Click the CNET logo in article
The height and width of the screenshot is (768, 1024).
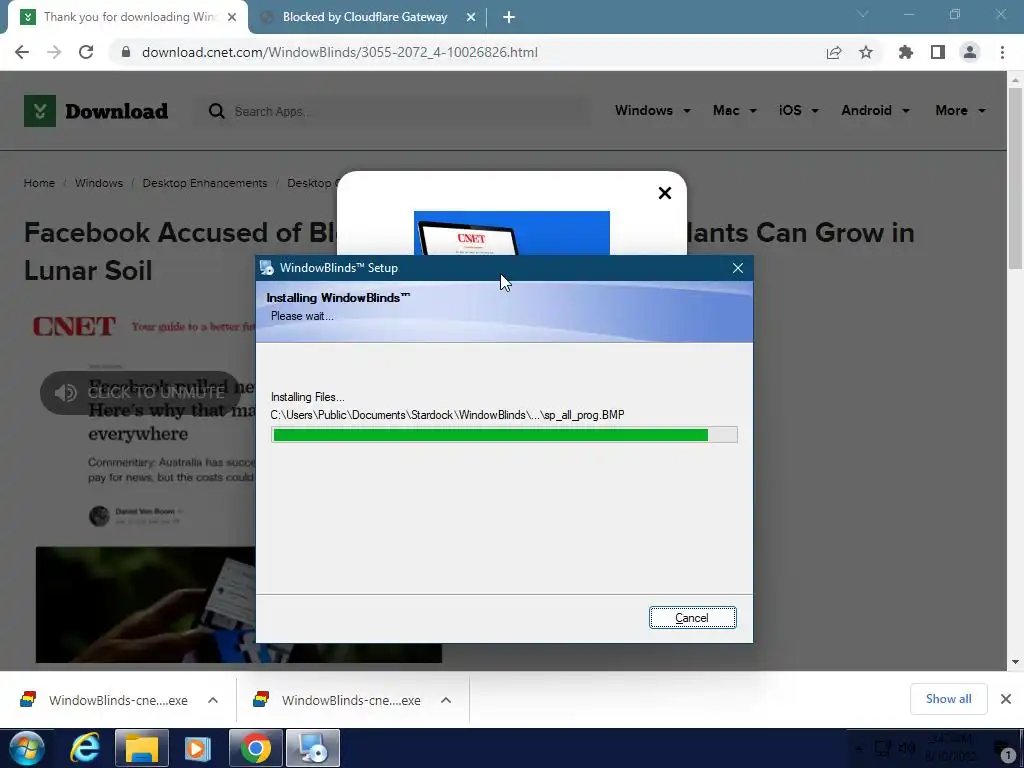tap(74, 326)
